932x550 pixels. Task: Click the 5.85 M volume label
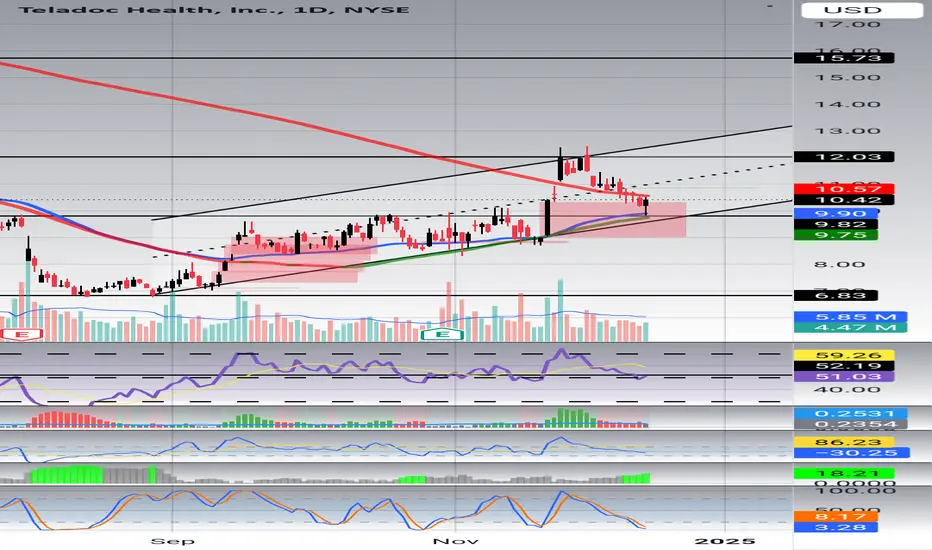click(x=851, y=317)
